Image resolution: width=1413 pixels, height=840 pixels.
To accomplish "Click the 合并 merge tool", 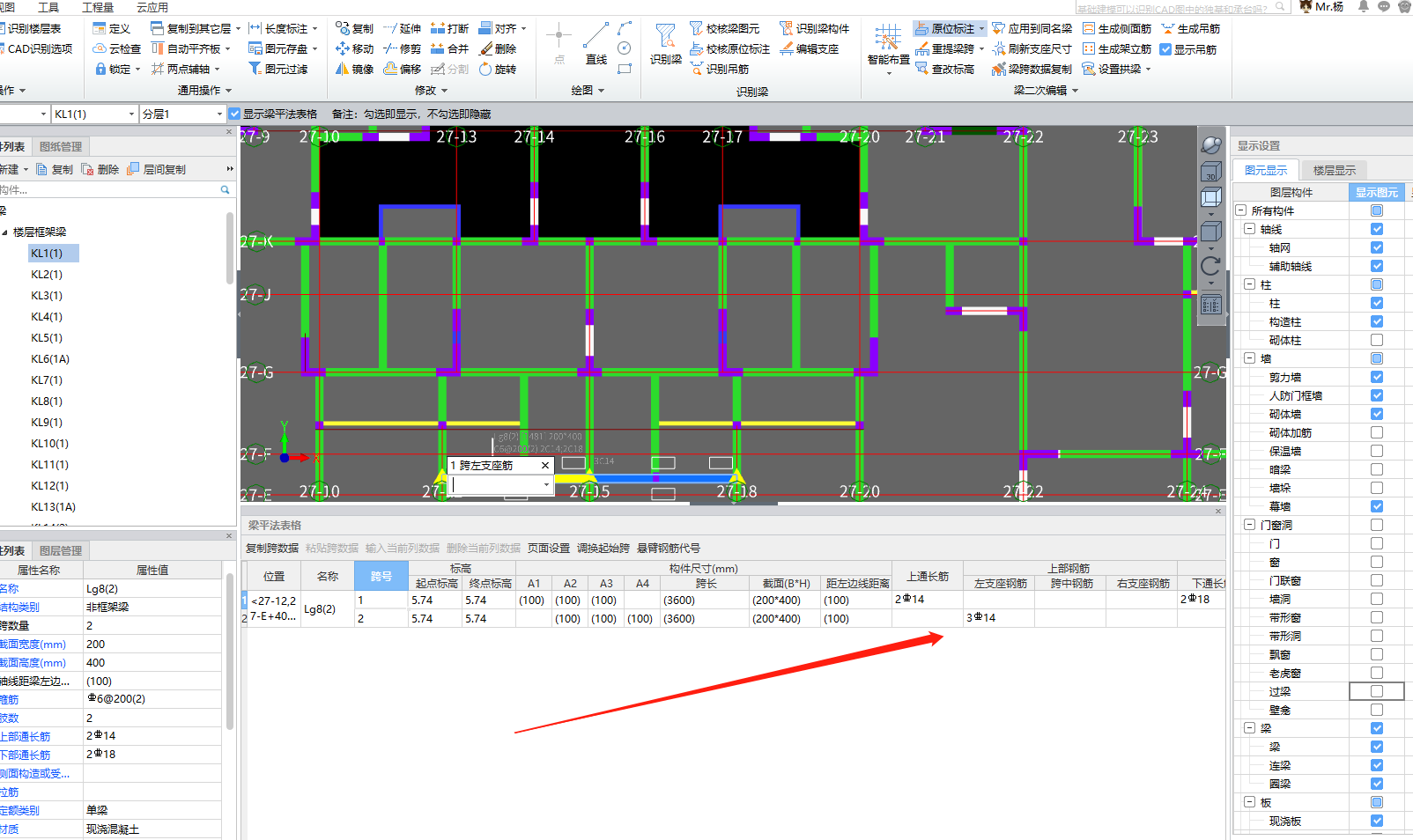I will [x=450, y=49].
